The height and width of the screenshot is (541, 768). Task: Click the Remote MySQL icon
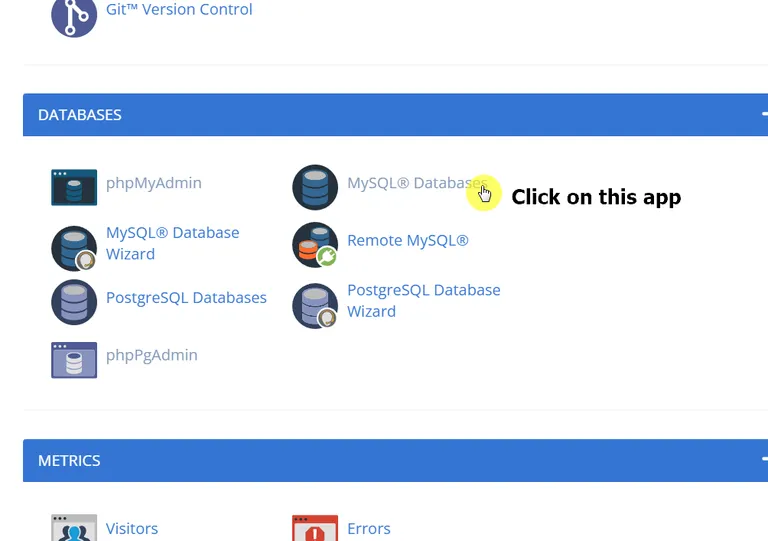tap(315, 245)
